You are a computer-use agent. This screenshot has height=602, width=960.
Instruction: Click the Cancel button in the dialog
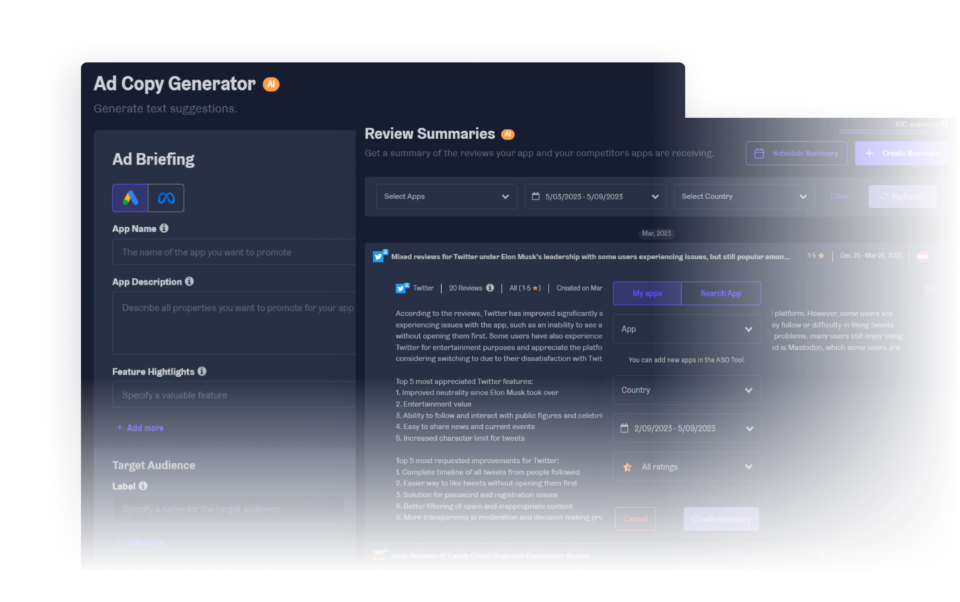[636, 519]
